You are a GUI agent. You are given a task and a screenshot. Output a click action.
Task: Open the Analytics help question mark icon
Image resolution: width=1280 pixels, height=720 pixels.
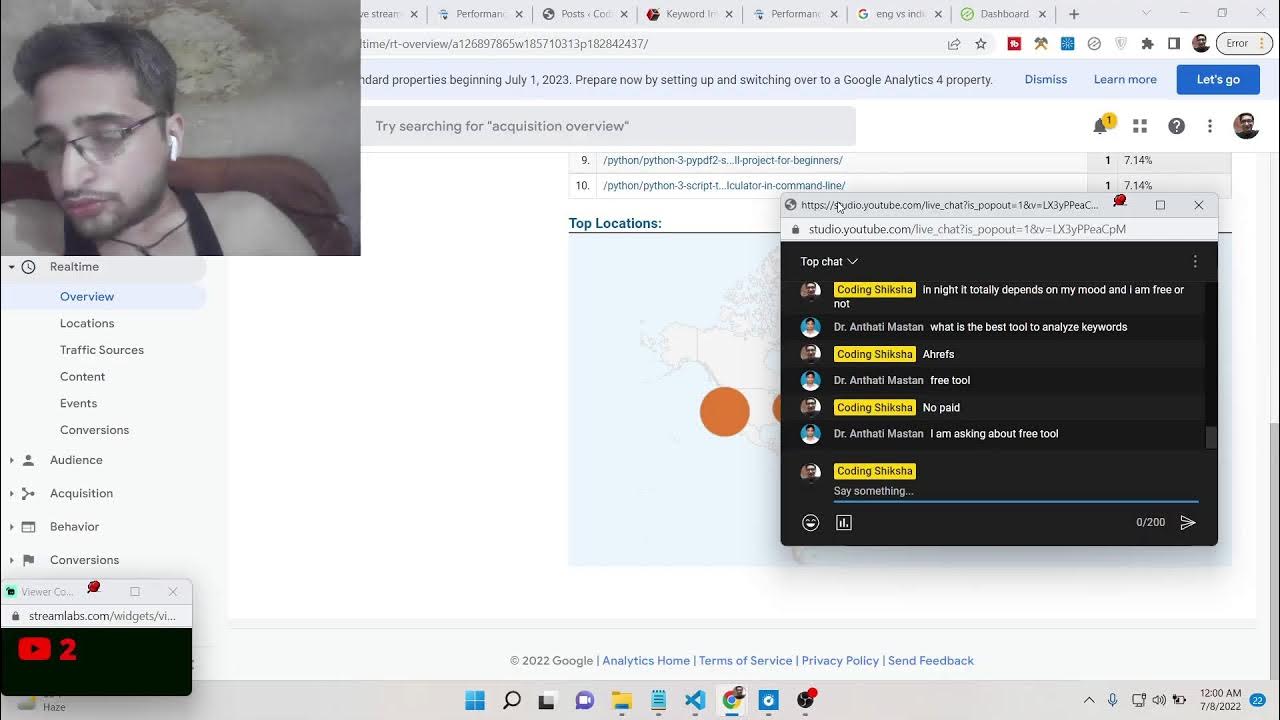pos(1177,126)
